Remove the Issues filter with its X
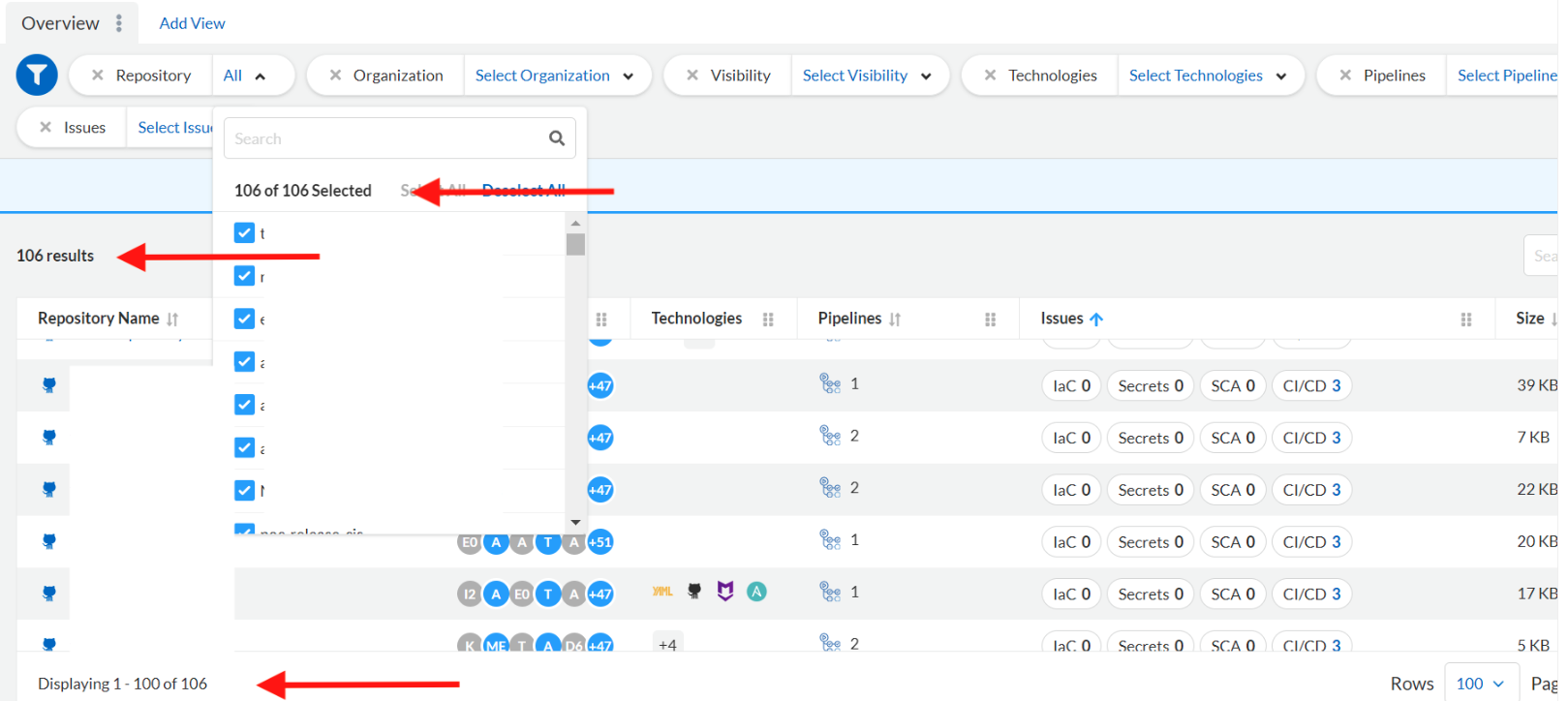The height and width of the screenshot is (701, 1568). [46, 127]
